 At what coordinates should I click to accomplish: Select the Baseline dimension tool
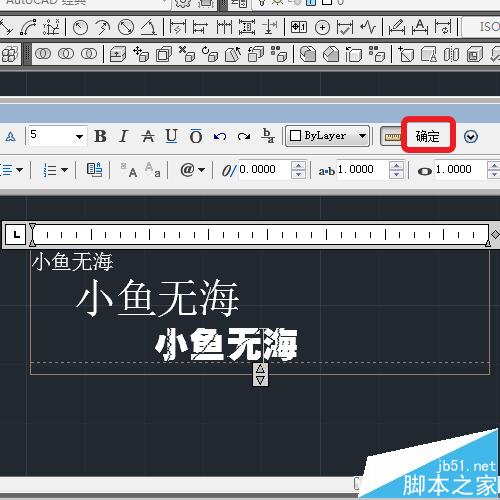[x=200, y=27]
